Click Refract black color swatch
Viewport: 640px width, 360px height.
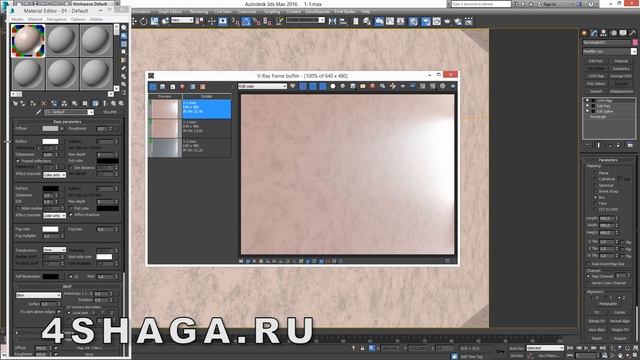pyautogui.click(x=50, y=189)
